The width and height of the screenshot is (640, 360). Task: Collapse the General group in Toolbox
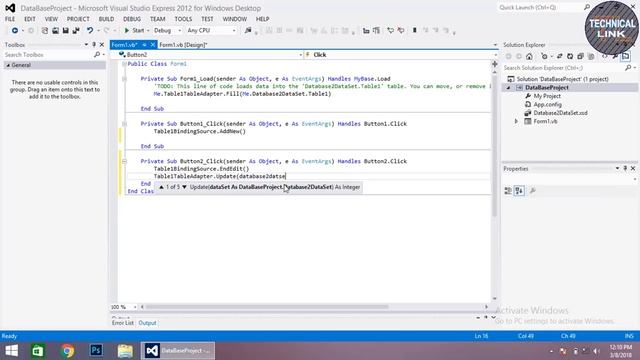click(8, 65)
